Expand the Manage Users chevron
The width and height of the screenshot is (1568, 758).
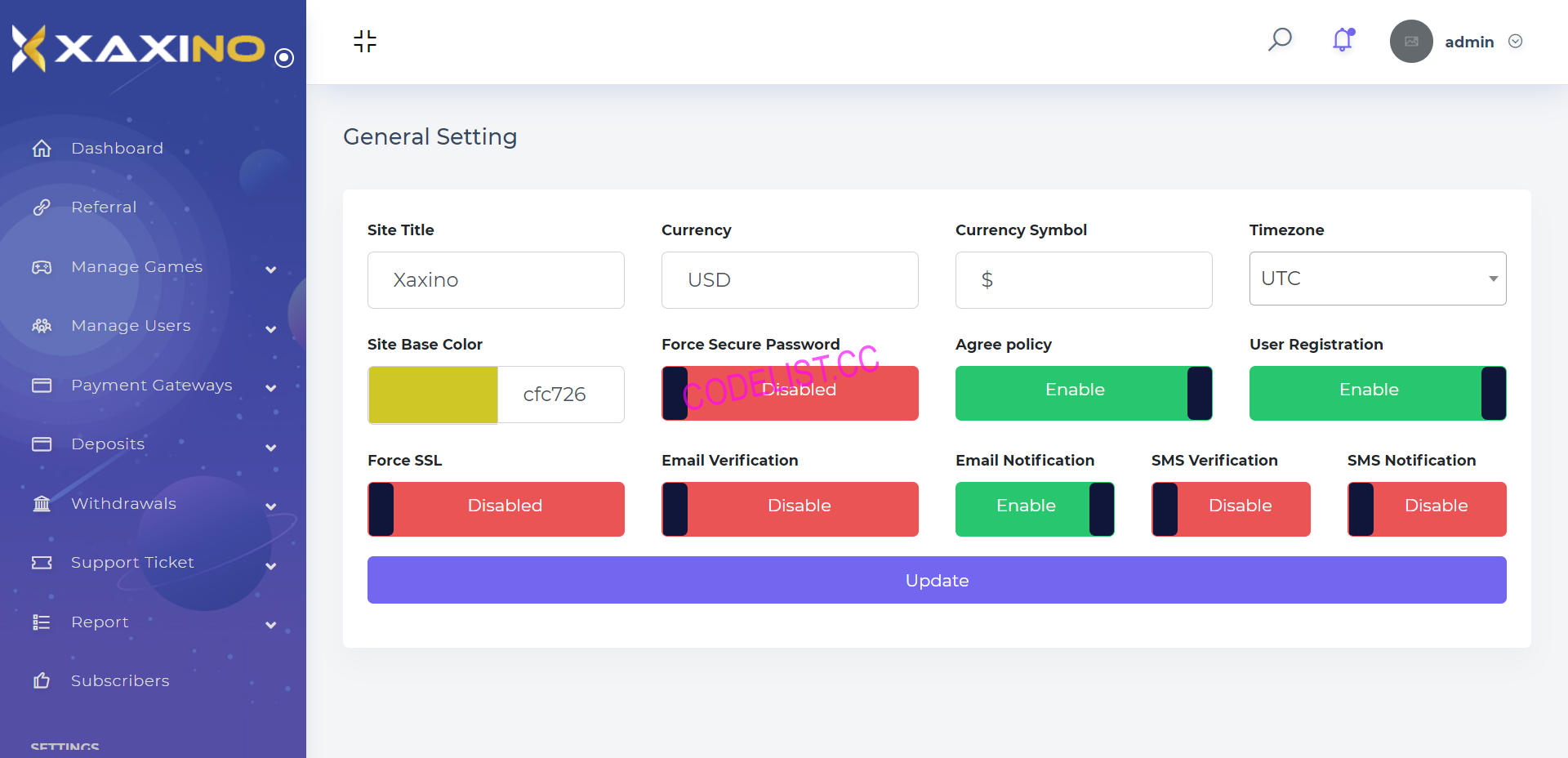point(271,329)
